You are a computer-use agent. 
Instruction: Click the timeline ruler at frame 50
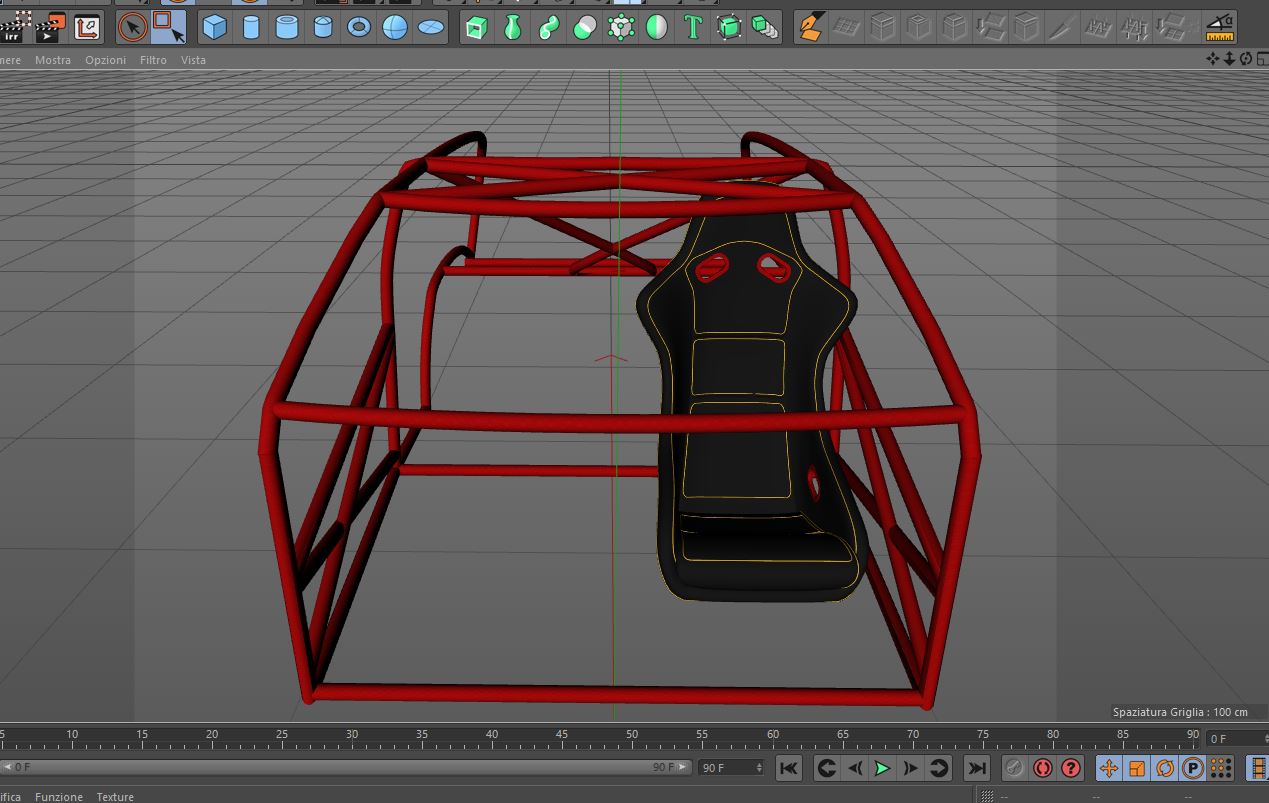point(632,737)
